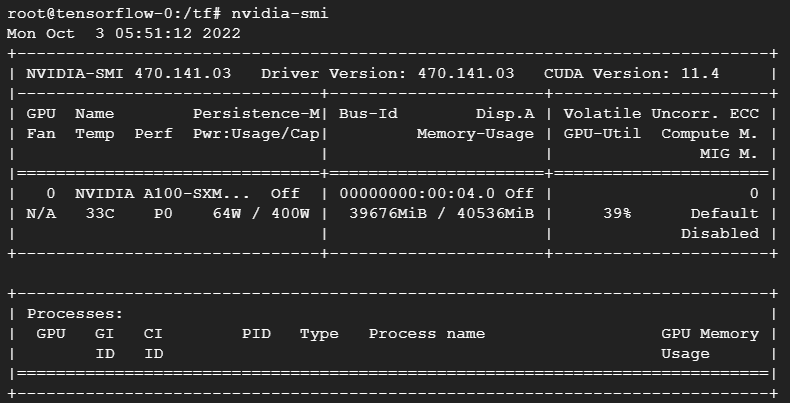The width and height of the screenshot is (790, 403).
Task: Click the MIG M. header label
Action: 729,154
